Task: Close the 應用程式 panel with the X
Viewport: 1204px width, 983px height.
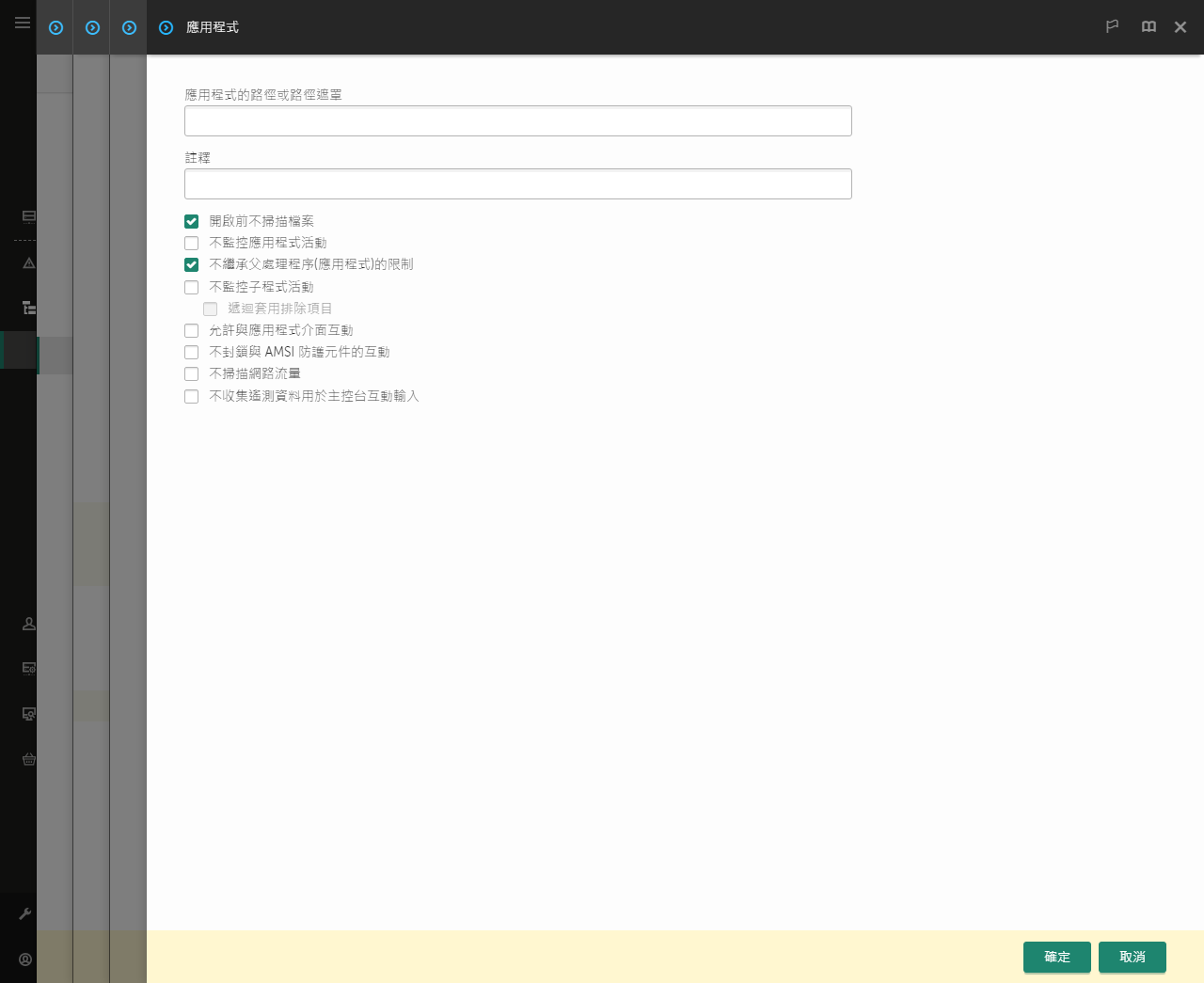Action: pyautogui.click(x=1180, y=27)
